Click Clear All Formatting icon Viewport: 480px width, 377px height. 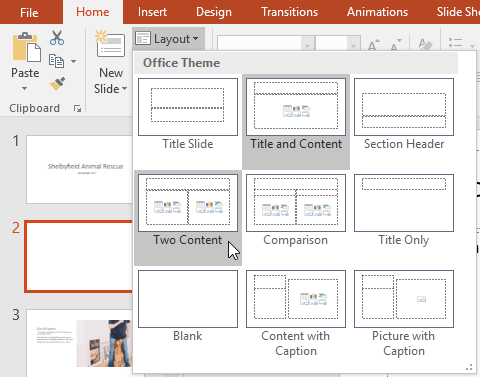pos(425,44)
